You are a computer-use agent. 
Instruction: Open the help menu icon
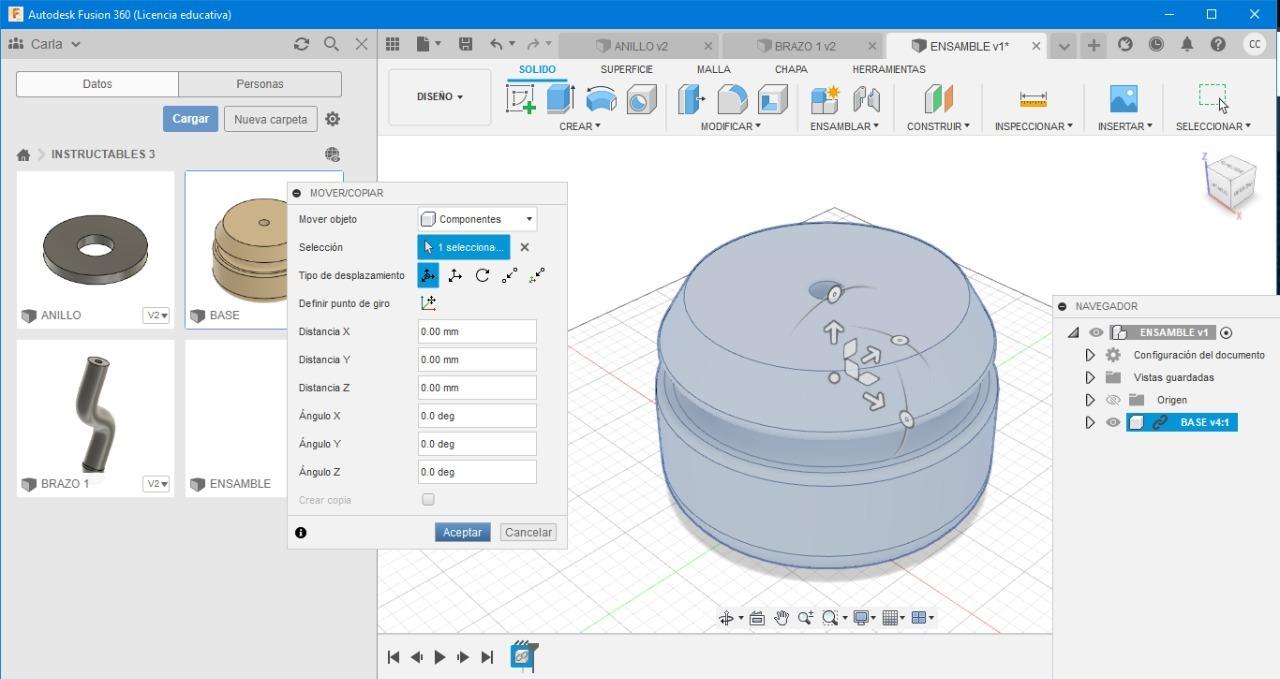click(x=1218, y=44)
